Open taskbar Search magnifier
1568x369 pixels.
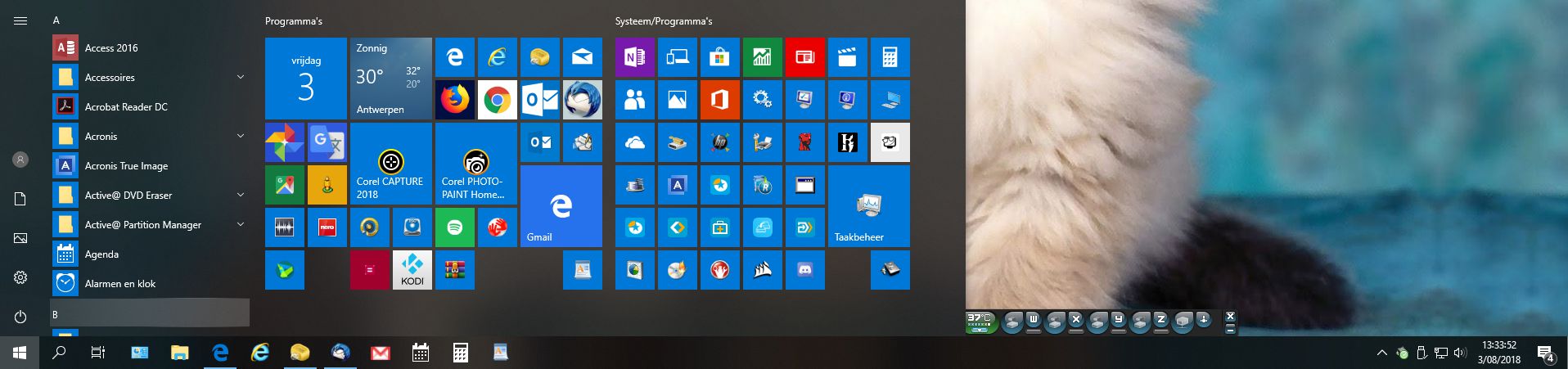[59, 353]
